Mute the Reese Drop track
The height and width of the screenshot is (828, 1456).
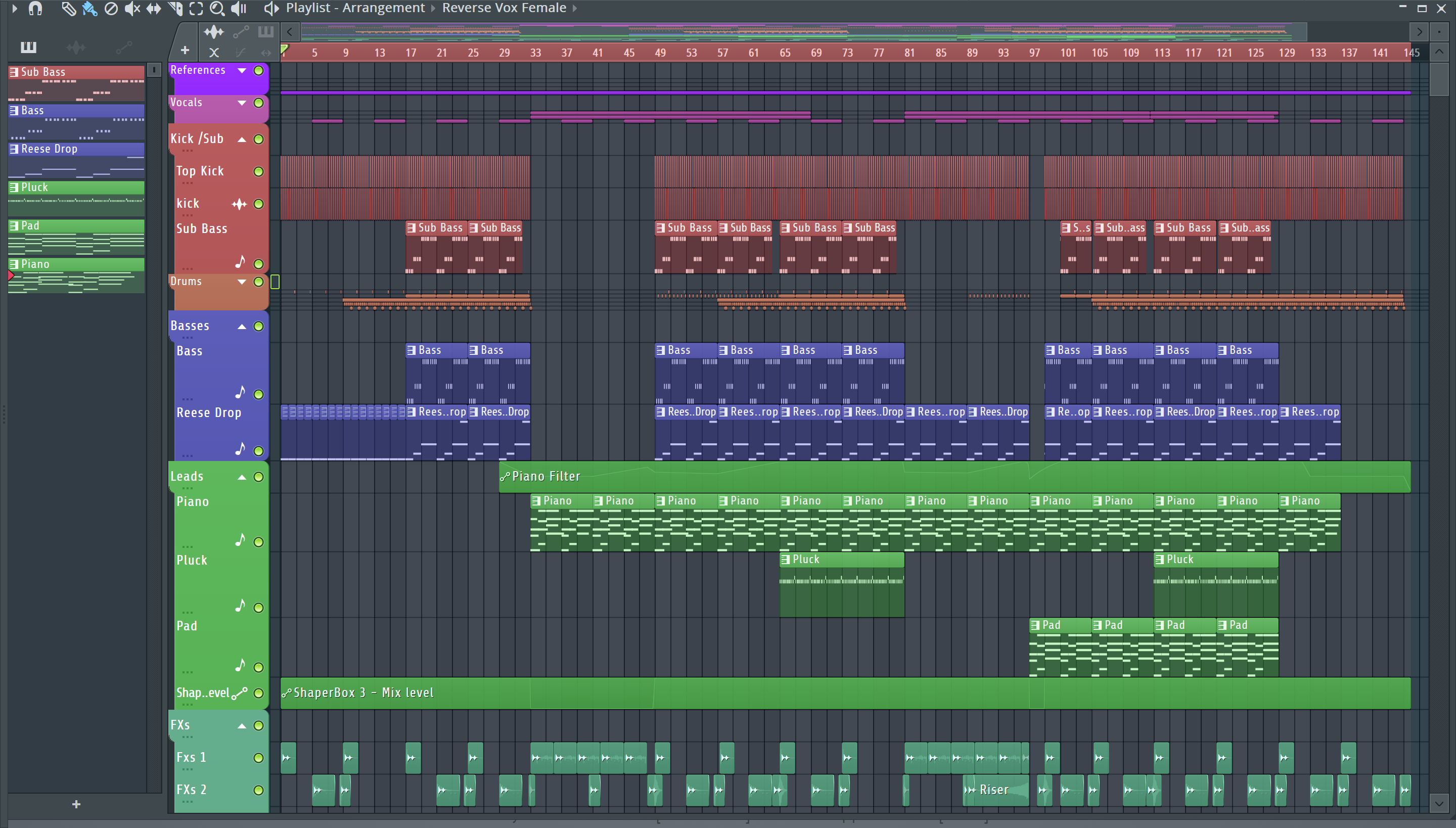pyautogui.click(x=259, y=451)
